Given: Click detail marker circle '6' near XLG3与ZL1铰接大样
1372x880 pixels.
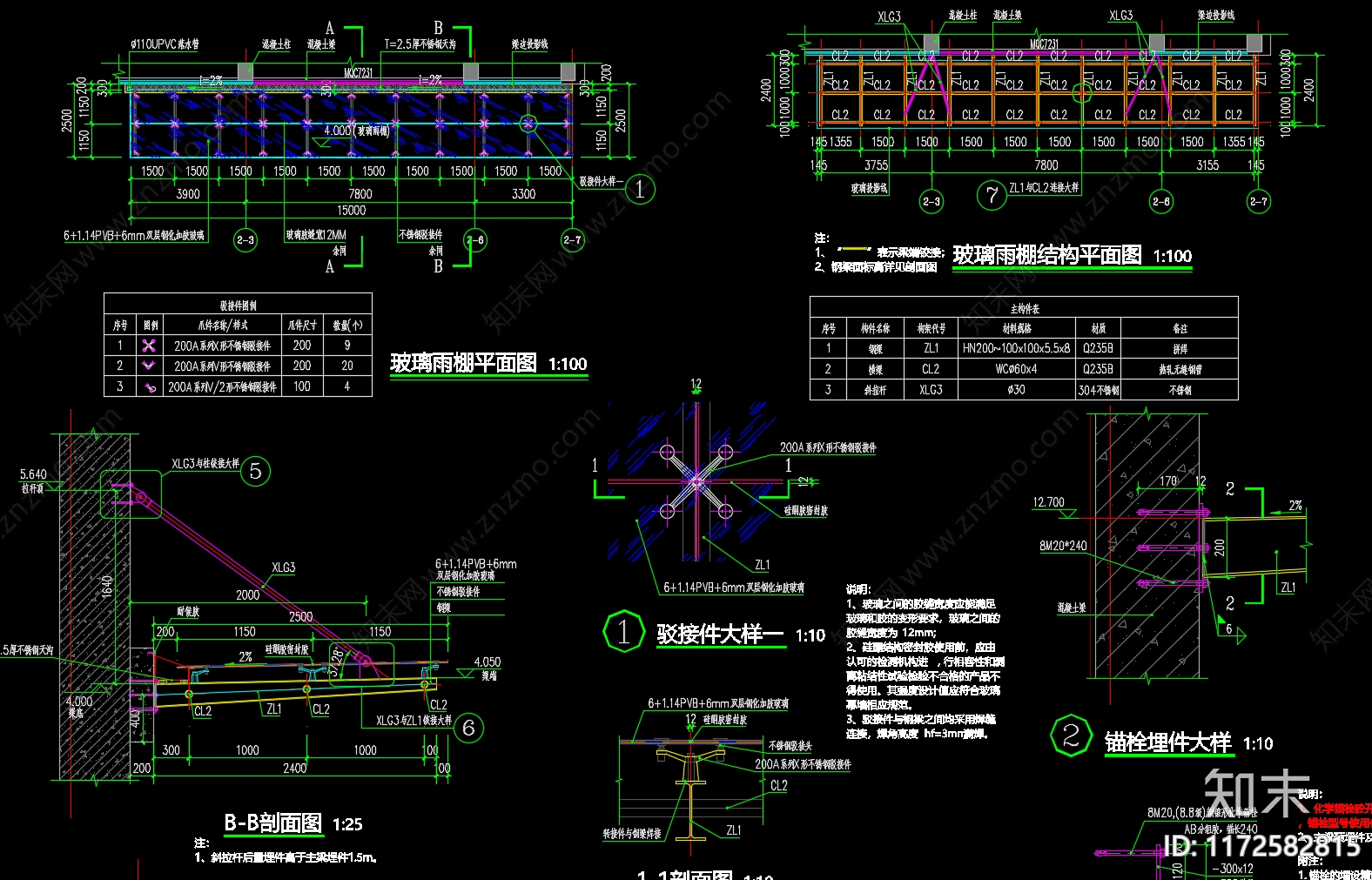Looking at the screenshot, I should (468, 728).
